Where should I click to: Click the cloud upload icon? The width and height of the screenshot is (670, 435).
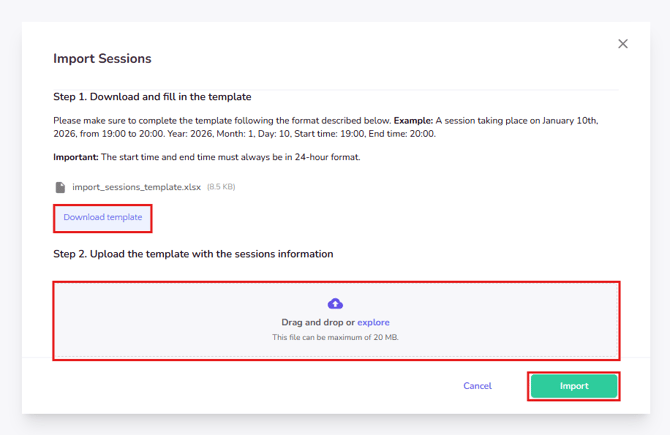point(335,303)
